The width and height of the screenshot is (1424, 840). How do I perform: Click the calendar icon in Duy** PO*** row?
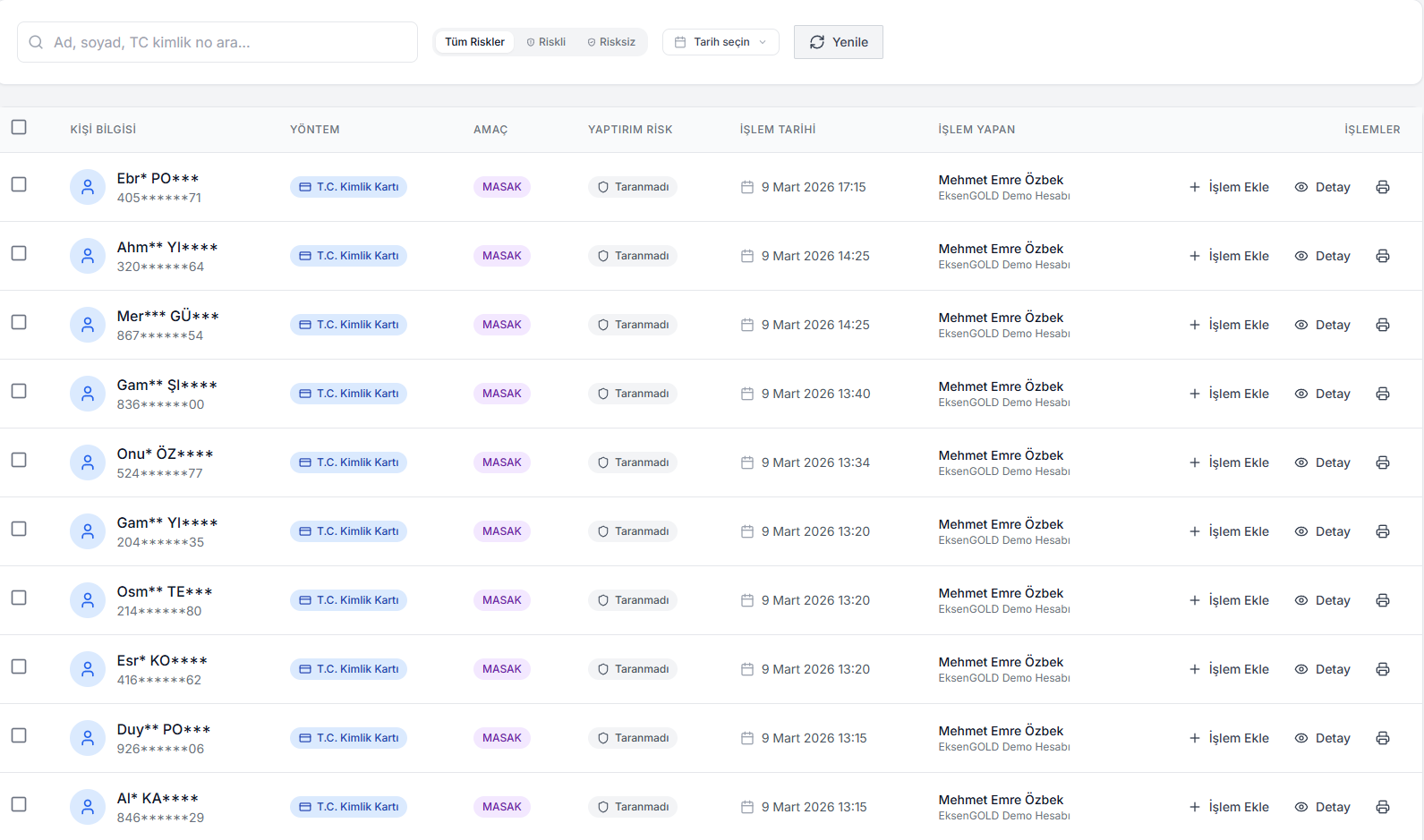pos(746,738)
